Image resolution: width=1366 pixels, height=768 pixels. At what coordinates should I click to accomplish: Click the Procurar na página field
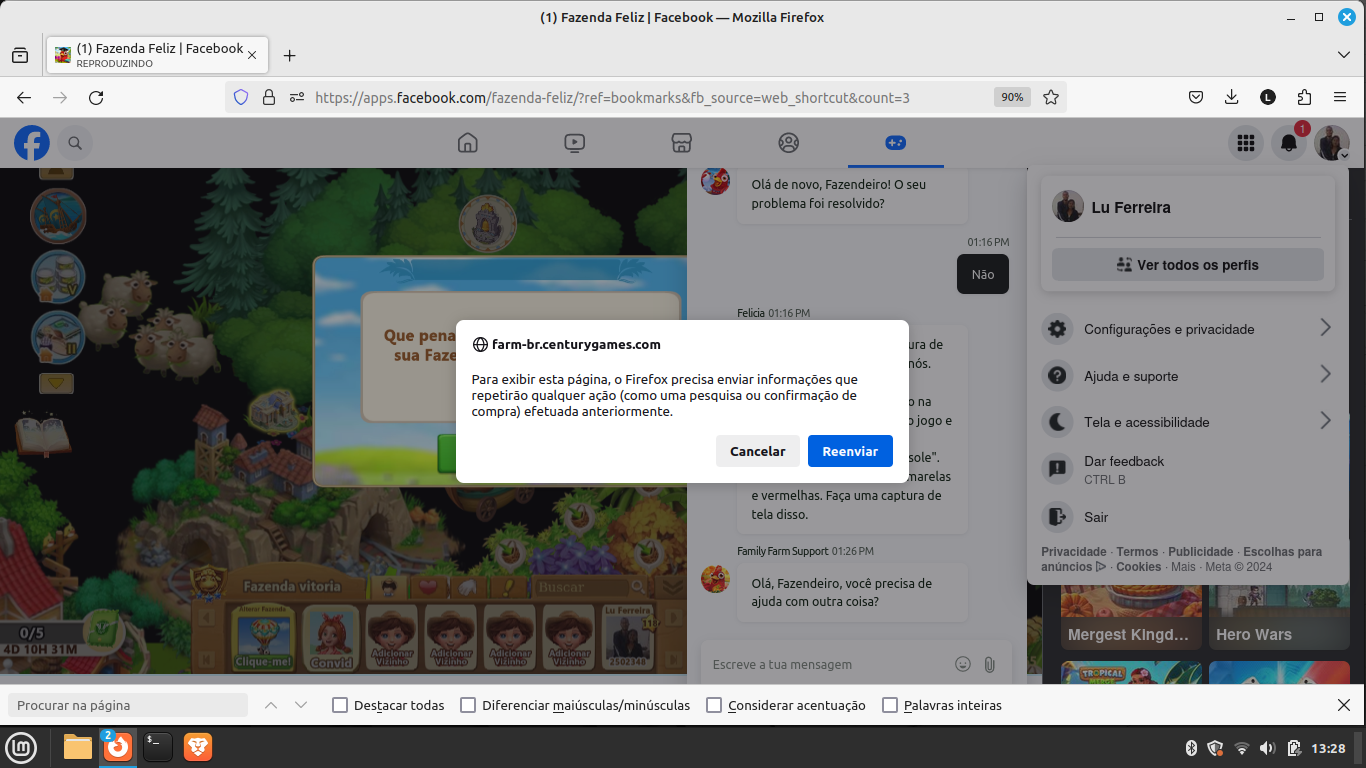click(128, 705)
